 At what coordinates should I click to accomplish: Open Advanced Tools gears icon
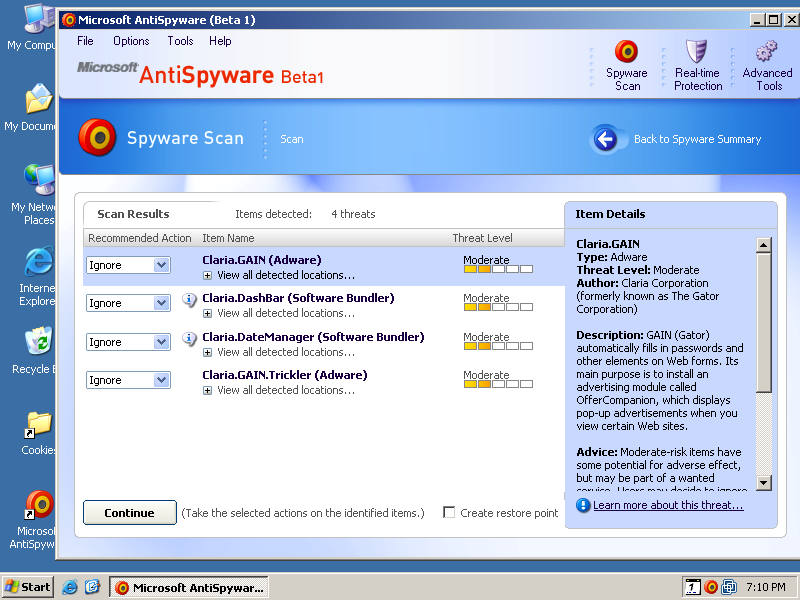[x=766, y=52]
